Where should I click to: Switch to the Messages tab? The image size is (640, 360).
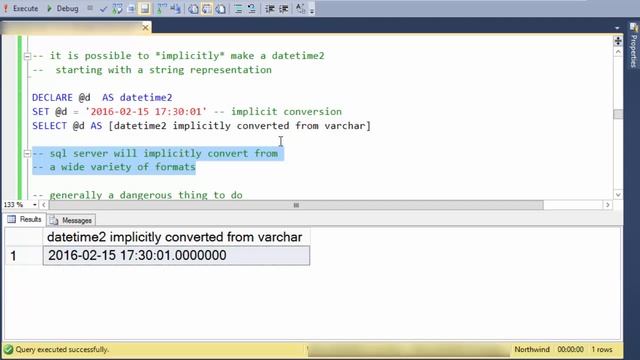click(71, 220)
